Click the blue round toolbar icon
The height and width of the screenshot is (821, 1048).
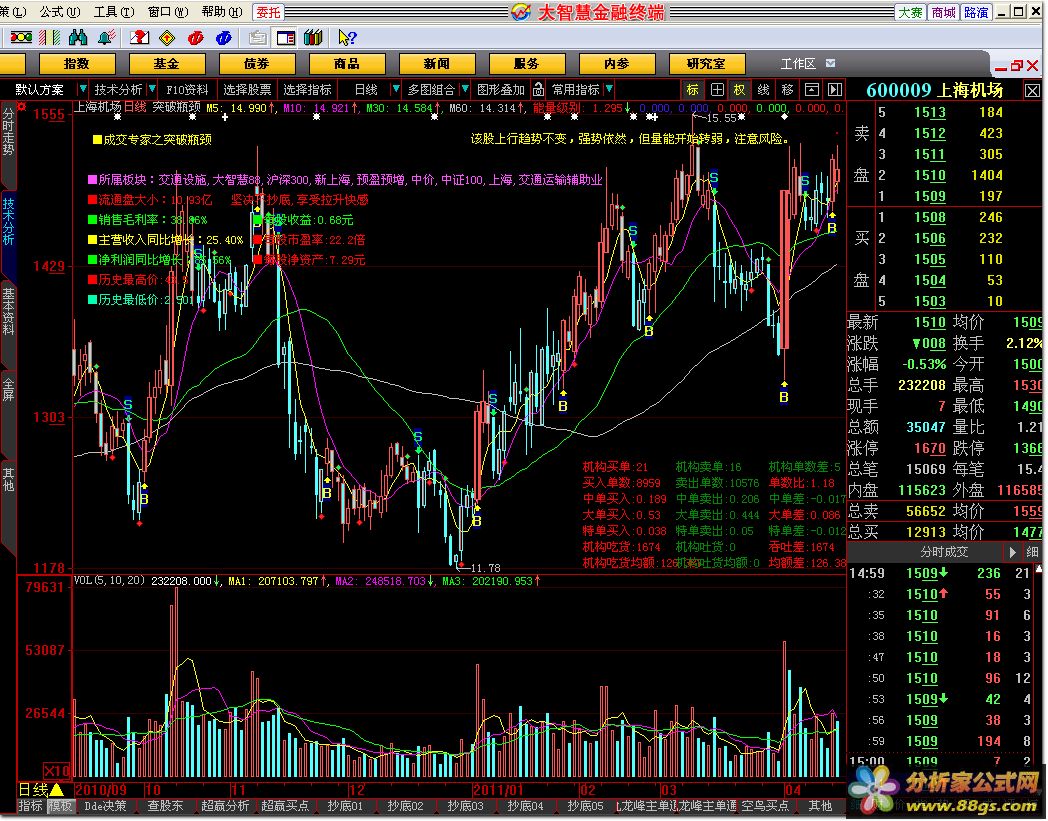[223, 37]
